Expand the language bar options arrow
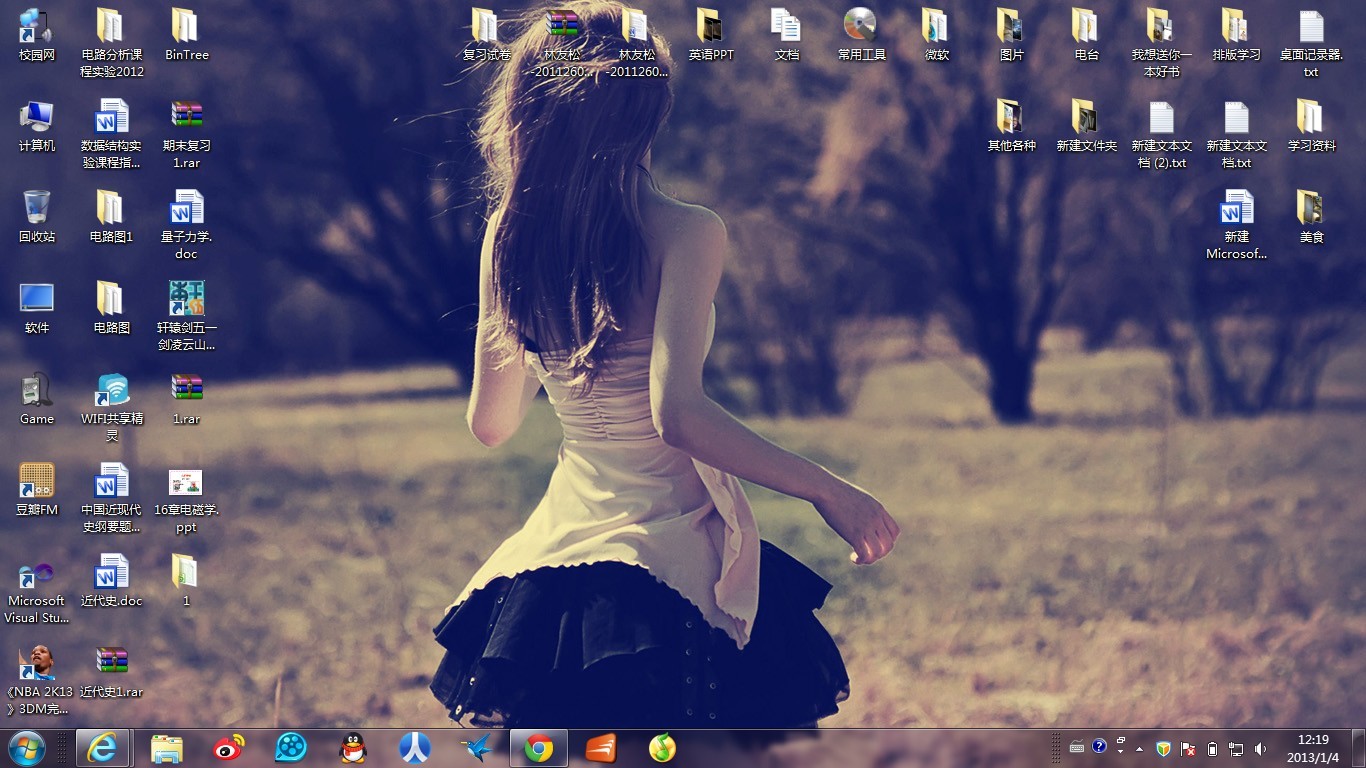The height and width of the screenshot is (768, 1366). coord(1121,750)
